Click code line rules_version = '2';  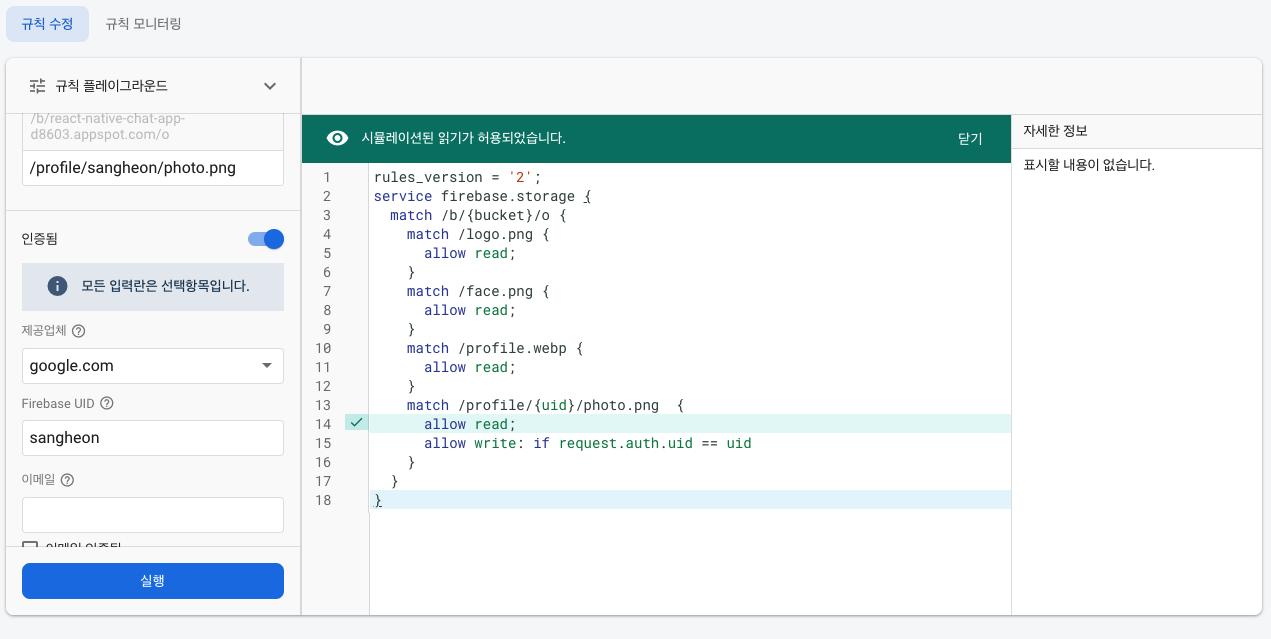tap(457, 177)
